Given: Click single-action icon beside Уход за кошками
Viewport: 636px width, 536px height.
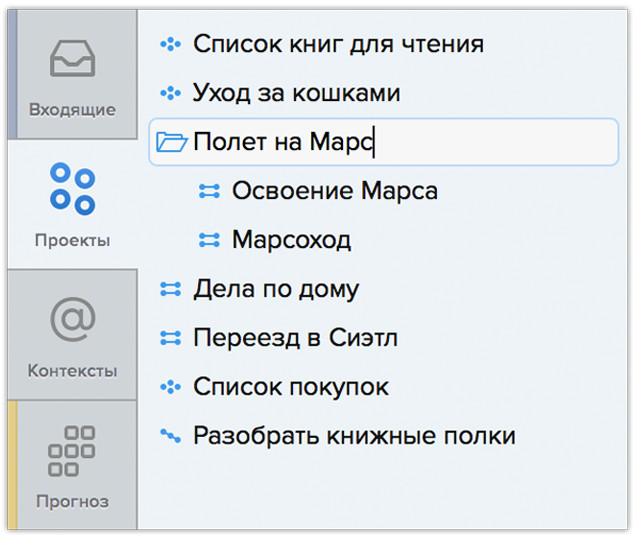Looking at the screenshot, I should click(170, 93).
